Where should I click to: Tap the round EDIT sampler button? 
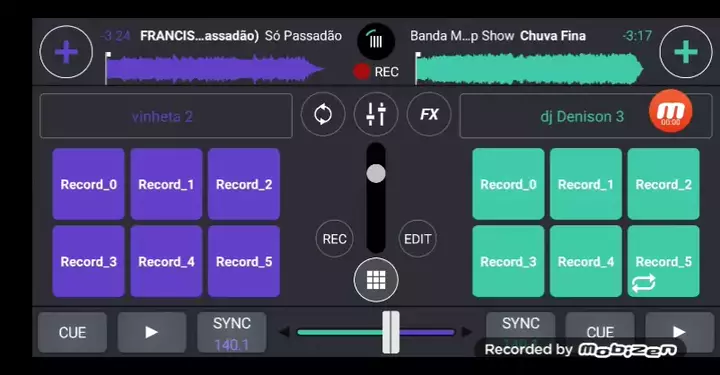coord(417,239)
